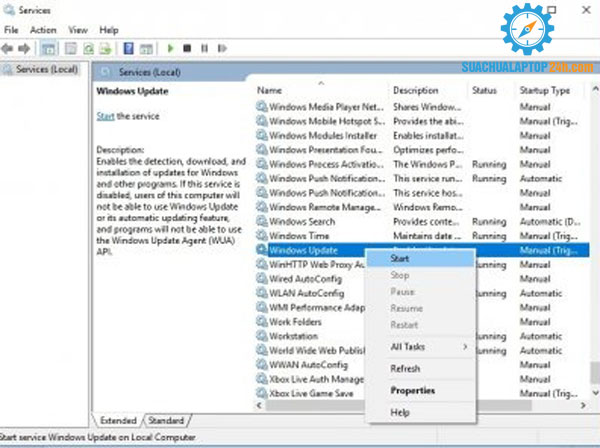The width and height of the screenshot is (600, 448).
Task: Click the vertical scrollbar down arrow
Action: point(595,393)
